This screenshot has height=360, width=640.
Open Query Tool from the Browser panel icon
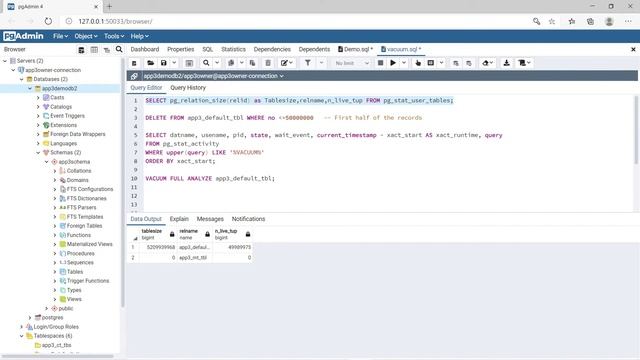pyautogui.click(x=81, y=49)
